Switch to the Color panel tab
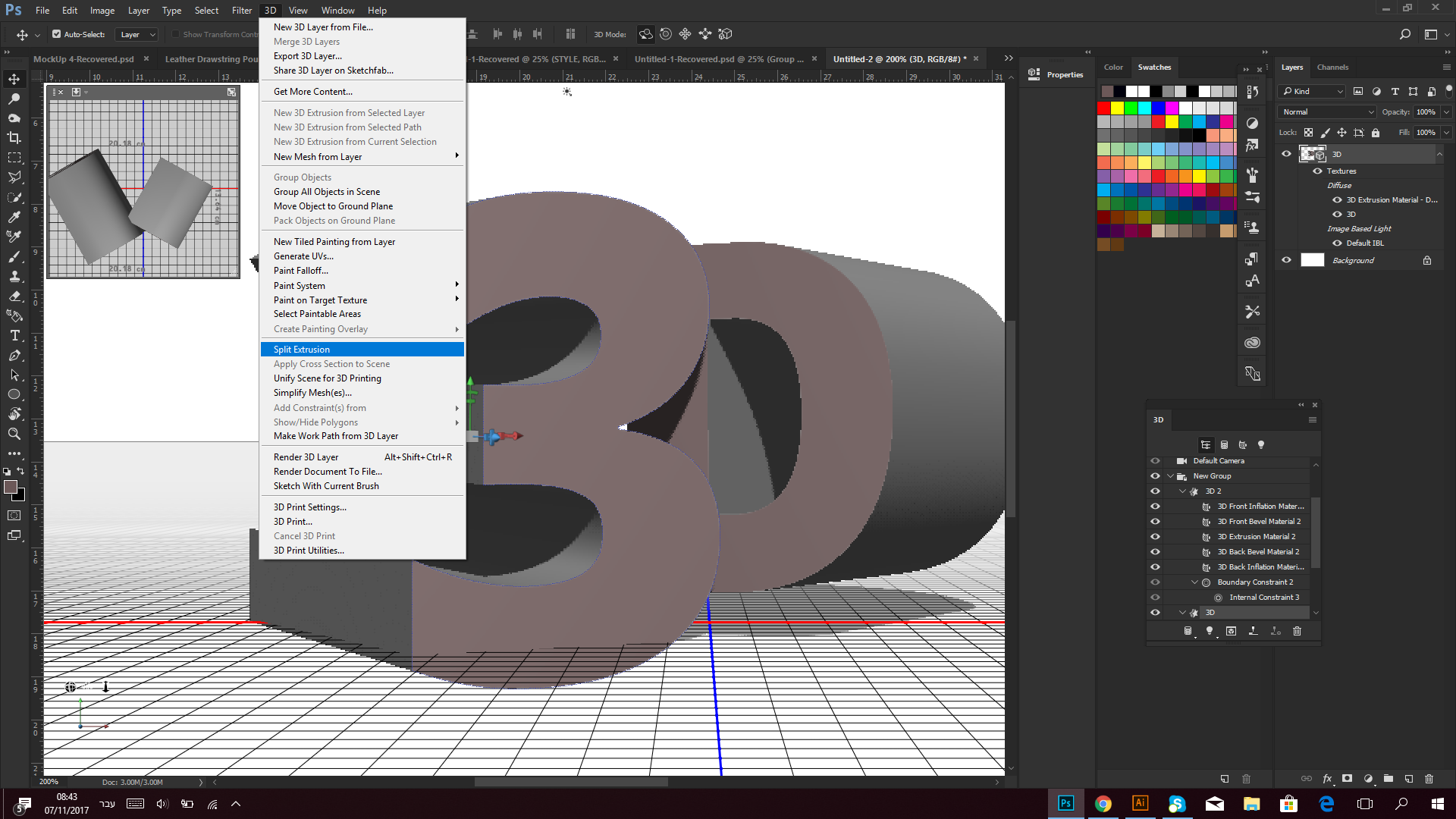1456x819 pixels. (x=1113, y=67)
